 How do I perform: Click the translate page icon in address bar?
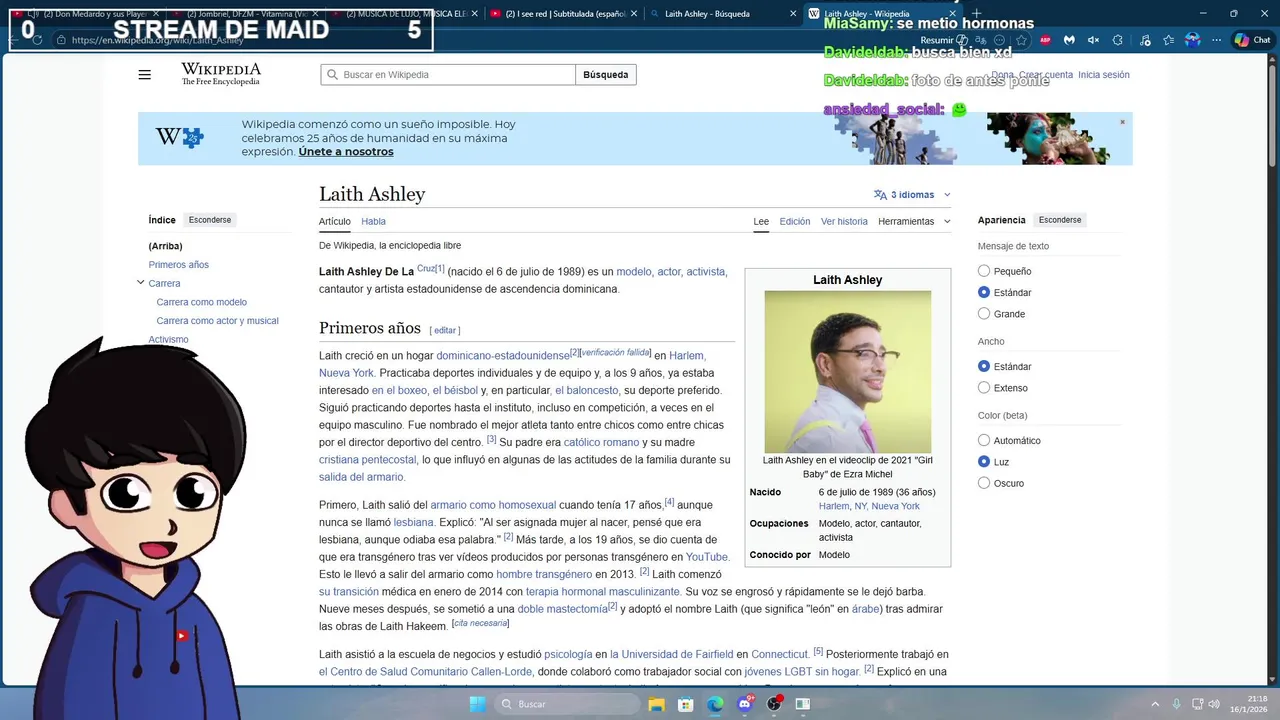click(980, 40)
